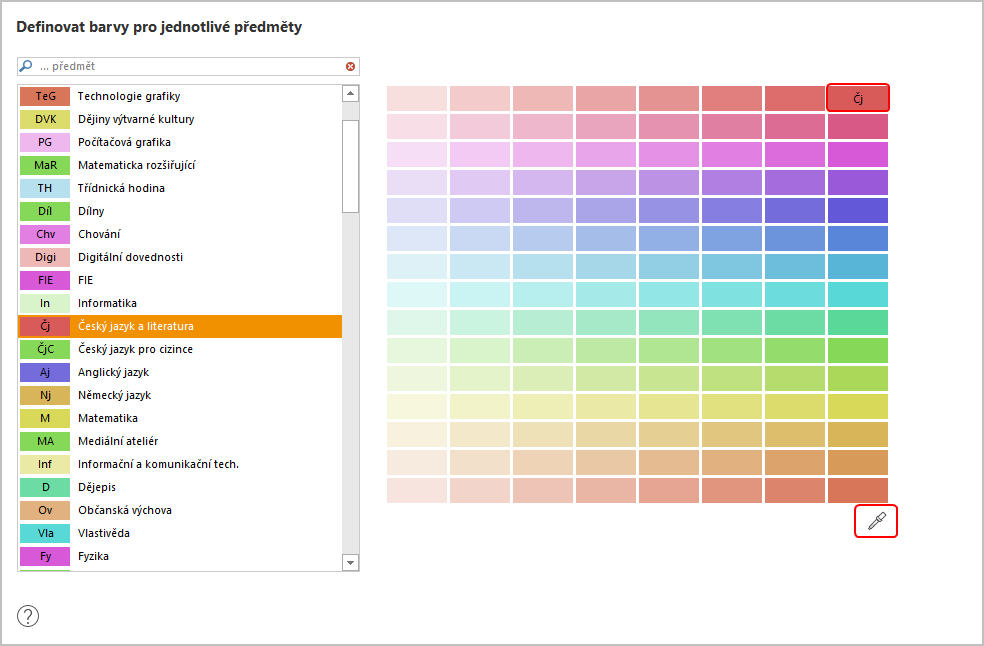Image resolution: width=984 pixels, height=646 pixels.
Task: Pick the palest pink swatch in top row
Action: click(417, 99)
